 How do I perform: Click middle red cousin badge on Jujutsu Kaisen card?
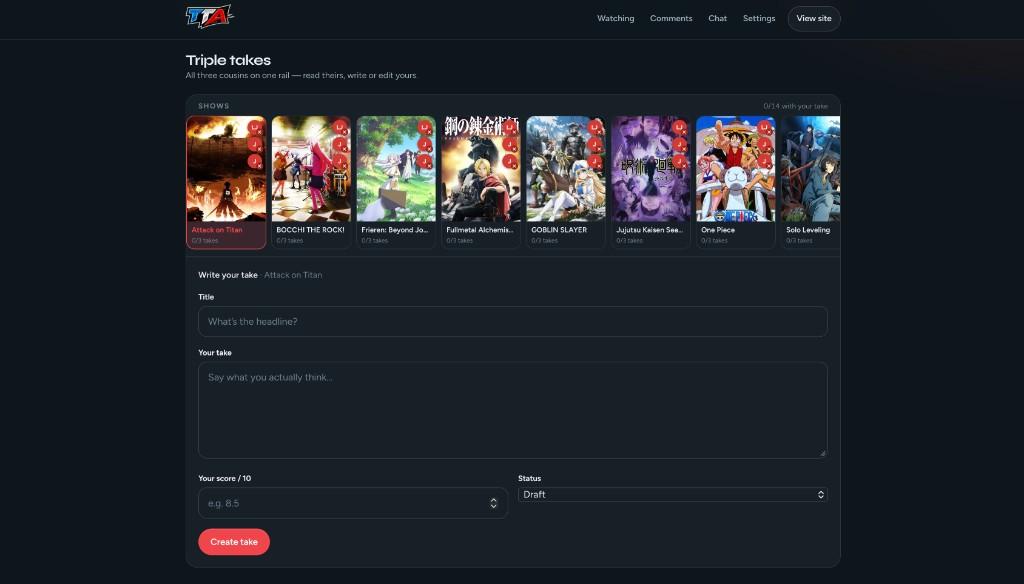click(679, 144)
